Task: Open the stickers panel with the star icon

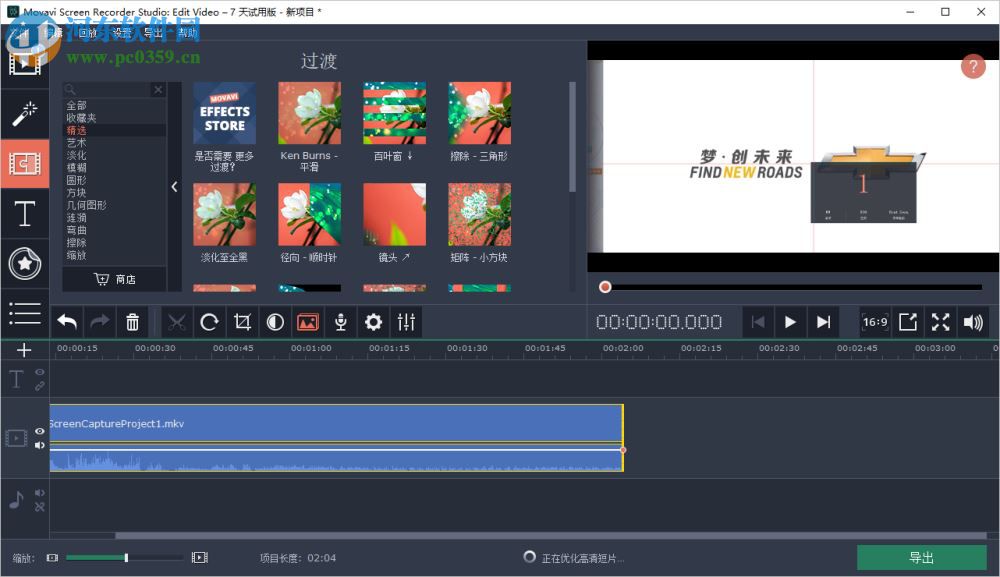Action: (x=25, y=264)
